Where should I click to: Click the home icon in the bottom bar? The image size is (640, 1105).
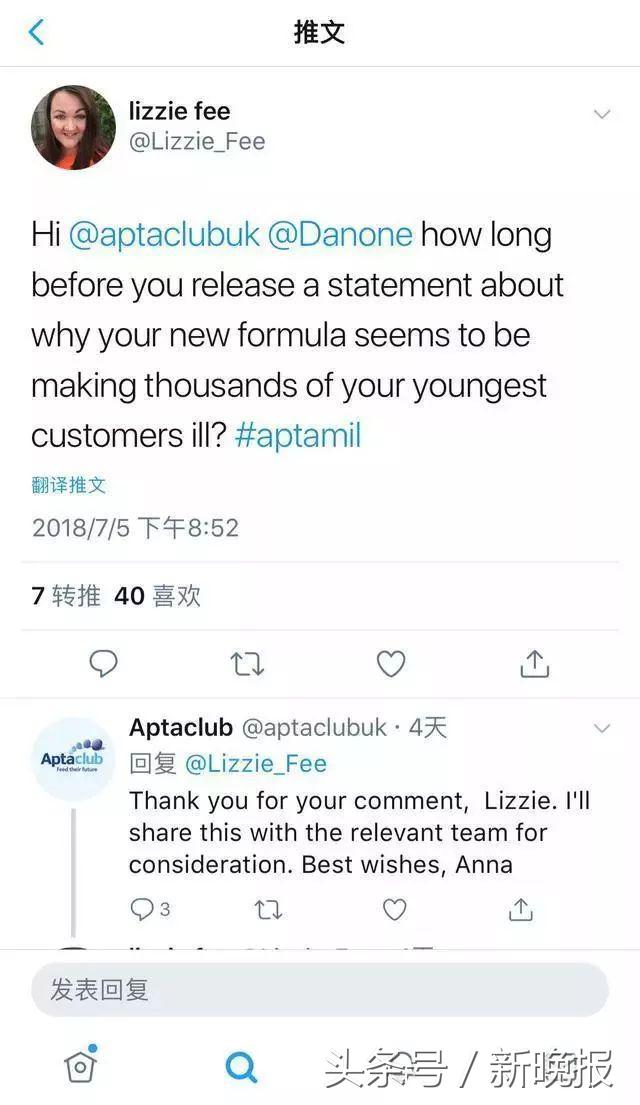80,1068
